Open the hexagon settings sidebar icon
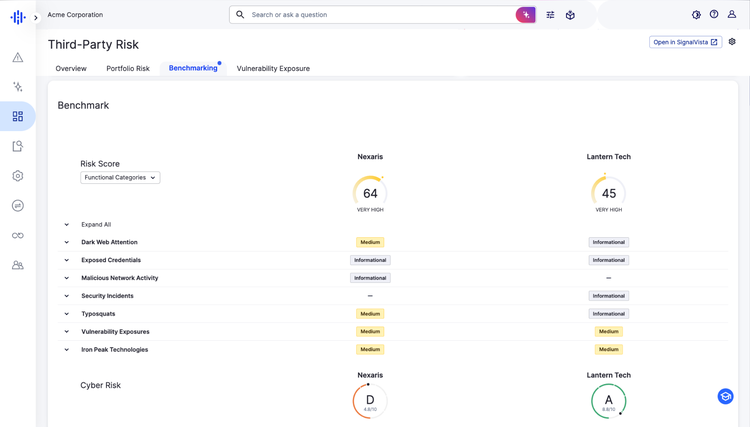The width and height of the screenshot is (750, 427). coord(18,175)
